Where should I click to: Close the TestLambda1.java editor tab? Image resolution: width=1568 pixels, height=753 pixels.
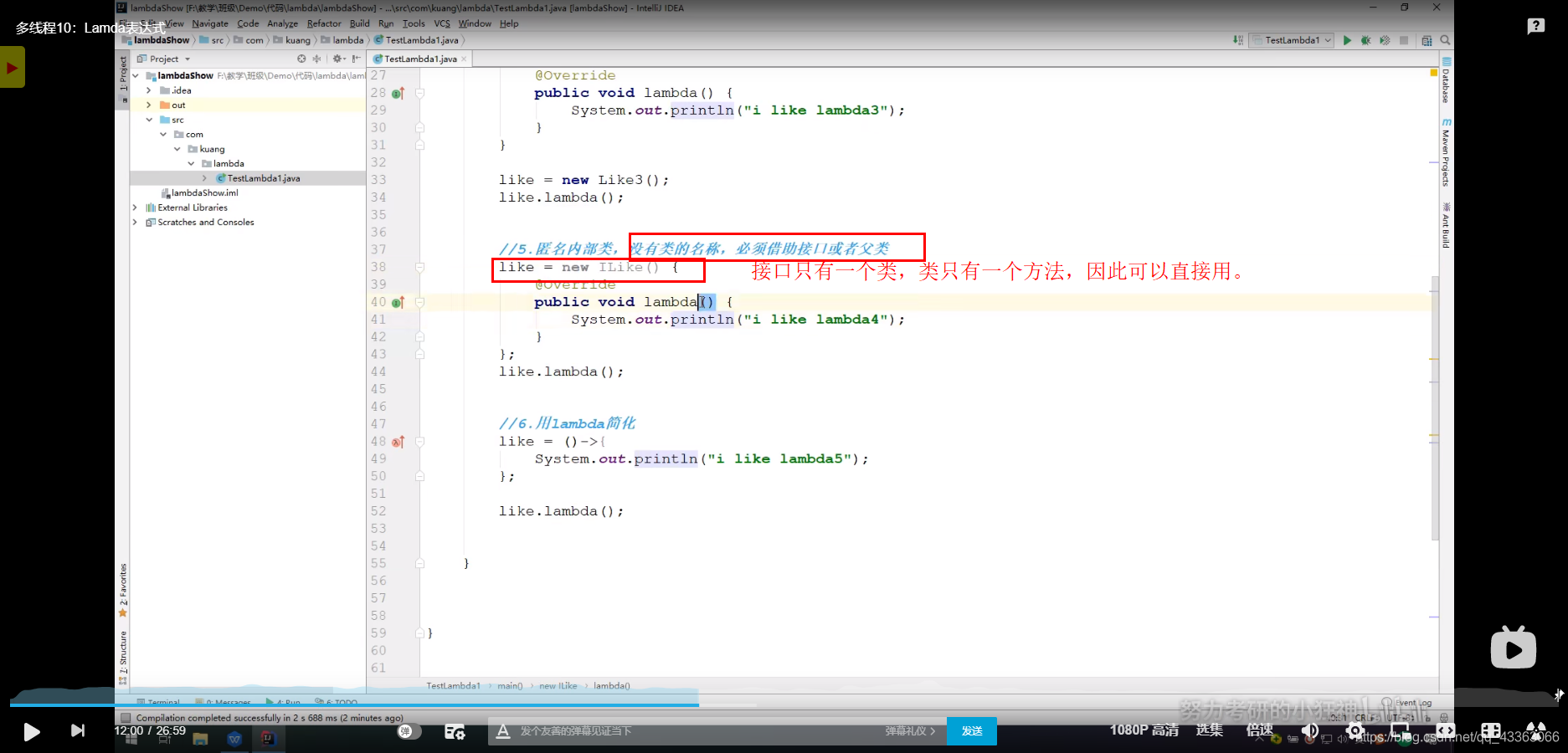[465, 59]
